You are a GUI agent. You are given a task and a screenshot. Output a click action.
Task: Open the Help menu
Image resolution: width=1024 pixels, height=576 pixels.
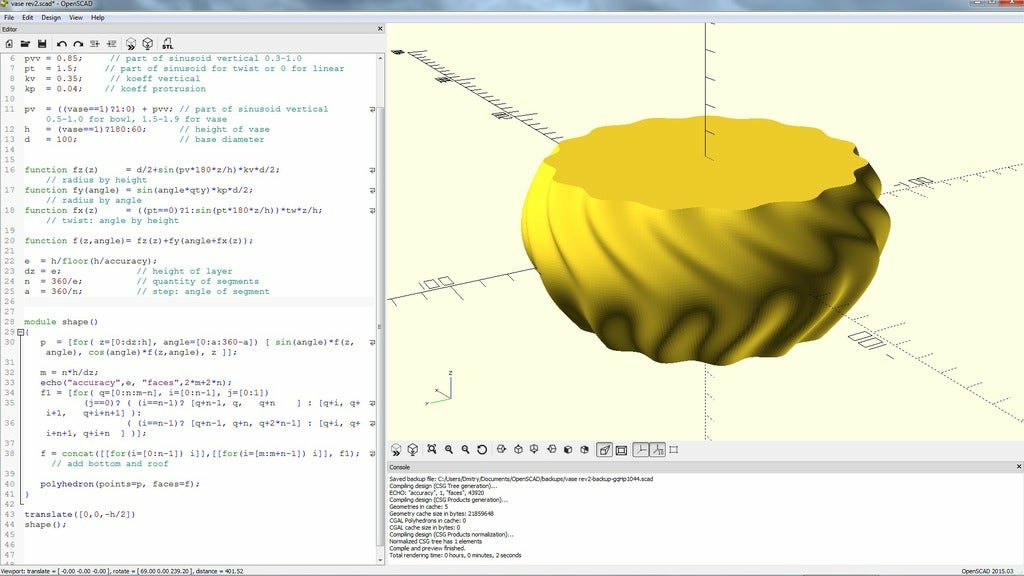click(97, 17)
